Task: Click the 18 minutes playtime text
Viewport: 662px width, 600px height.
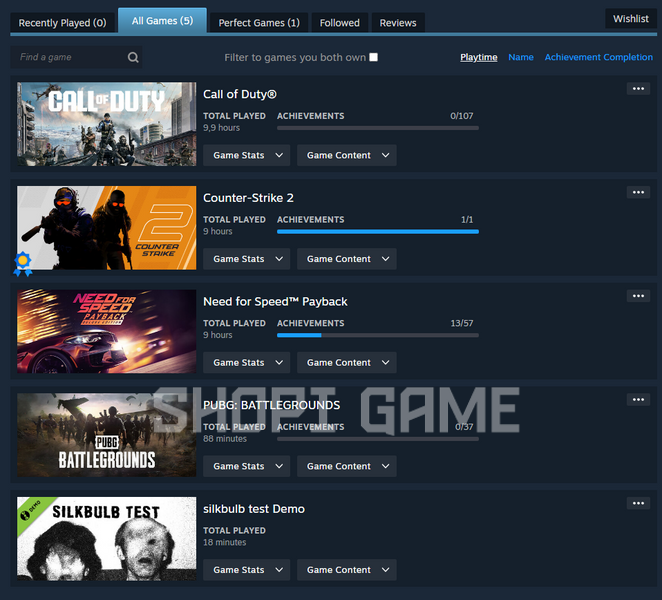Action: click(224, 542)
